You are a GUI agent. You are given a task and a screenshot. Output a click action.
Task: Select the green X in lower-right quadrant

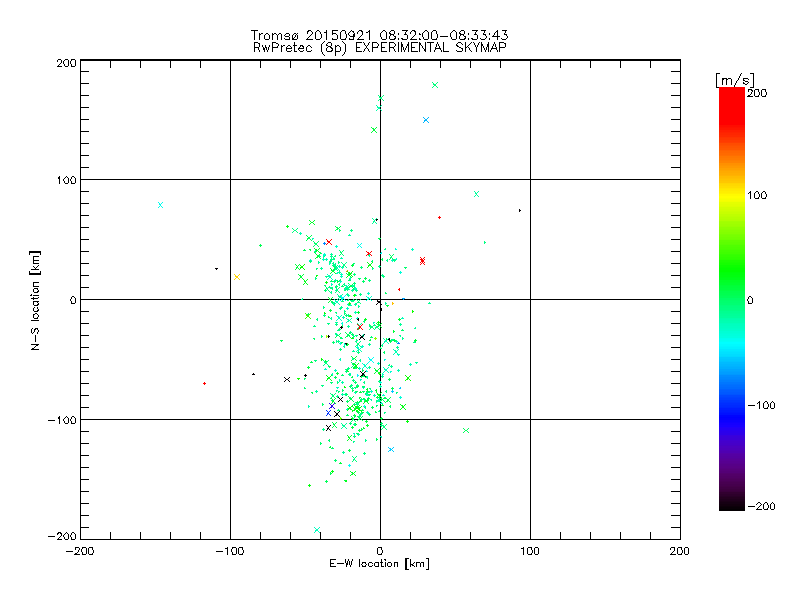[466, 430]
